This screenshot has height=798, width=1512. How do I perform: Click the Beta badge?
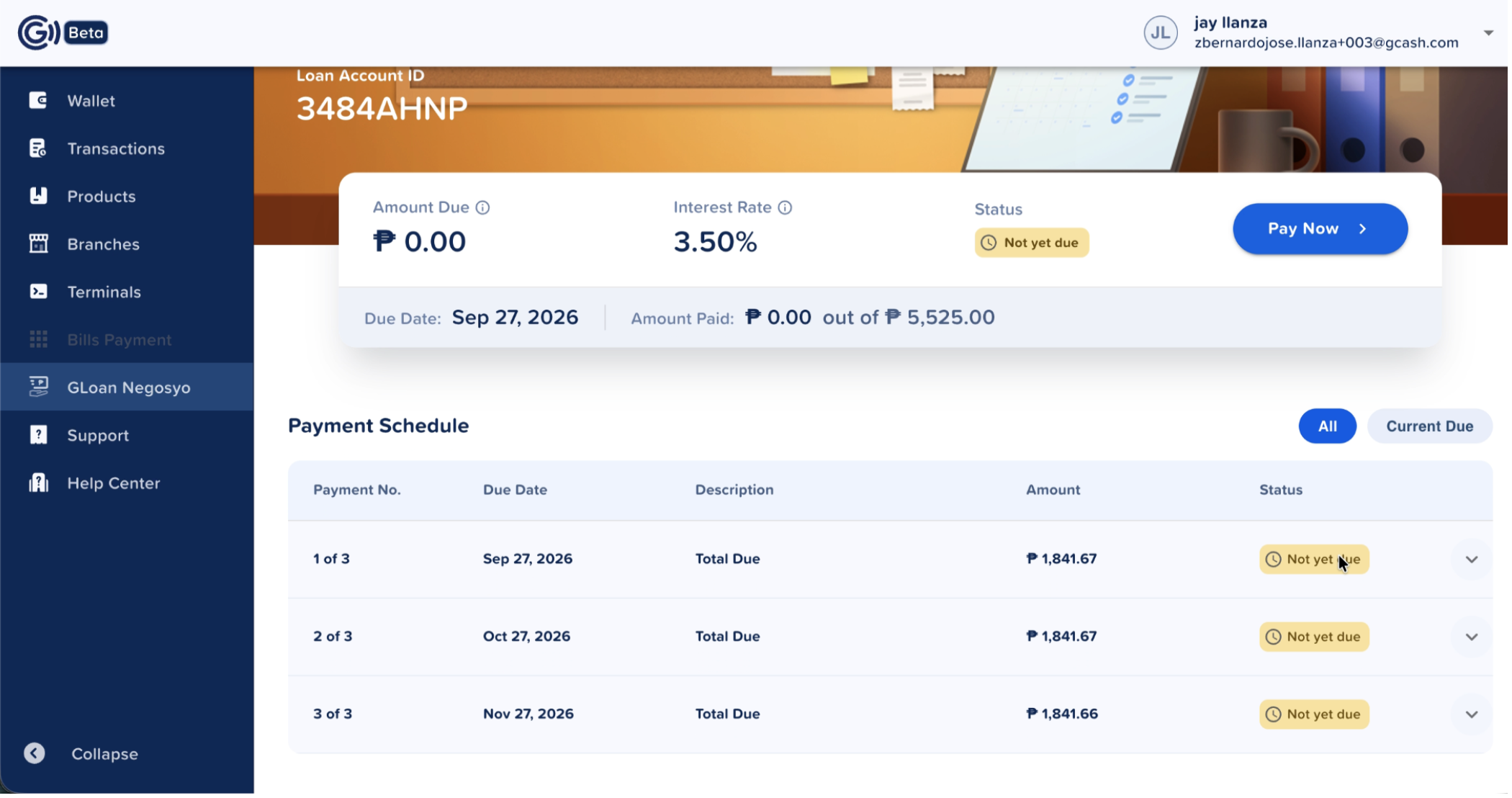[x=86, y=32]
